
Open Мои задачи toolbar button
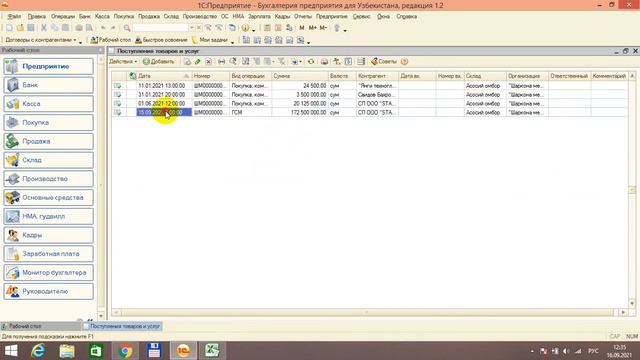210,40
